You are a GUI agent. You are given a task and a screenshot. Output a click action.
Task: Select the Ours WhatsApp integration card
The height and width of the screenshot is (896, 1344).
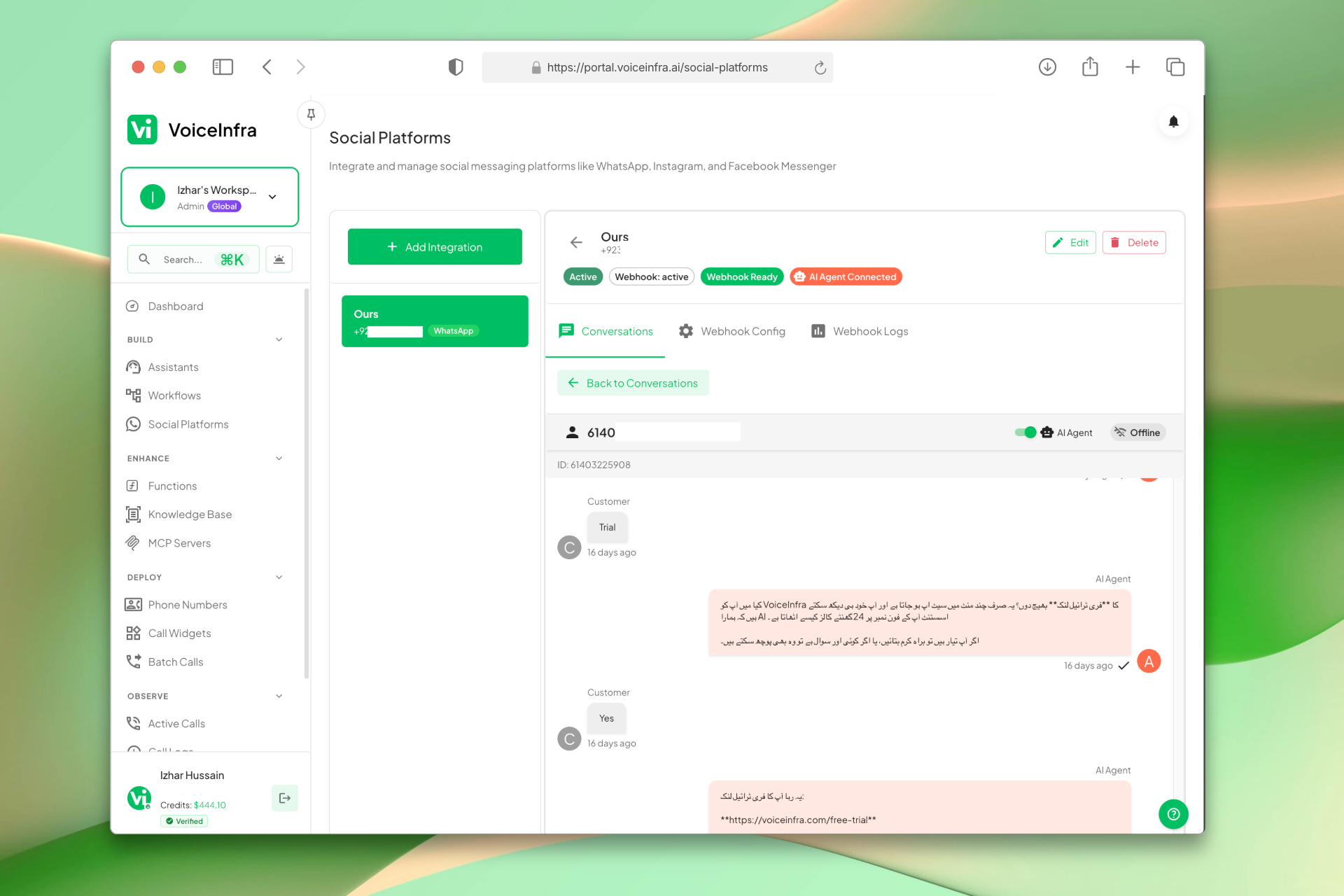pyautogui.click(x=435, y=321)
